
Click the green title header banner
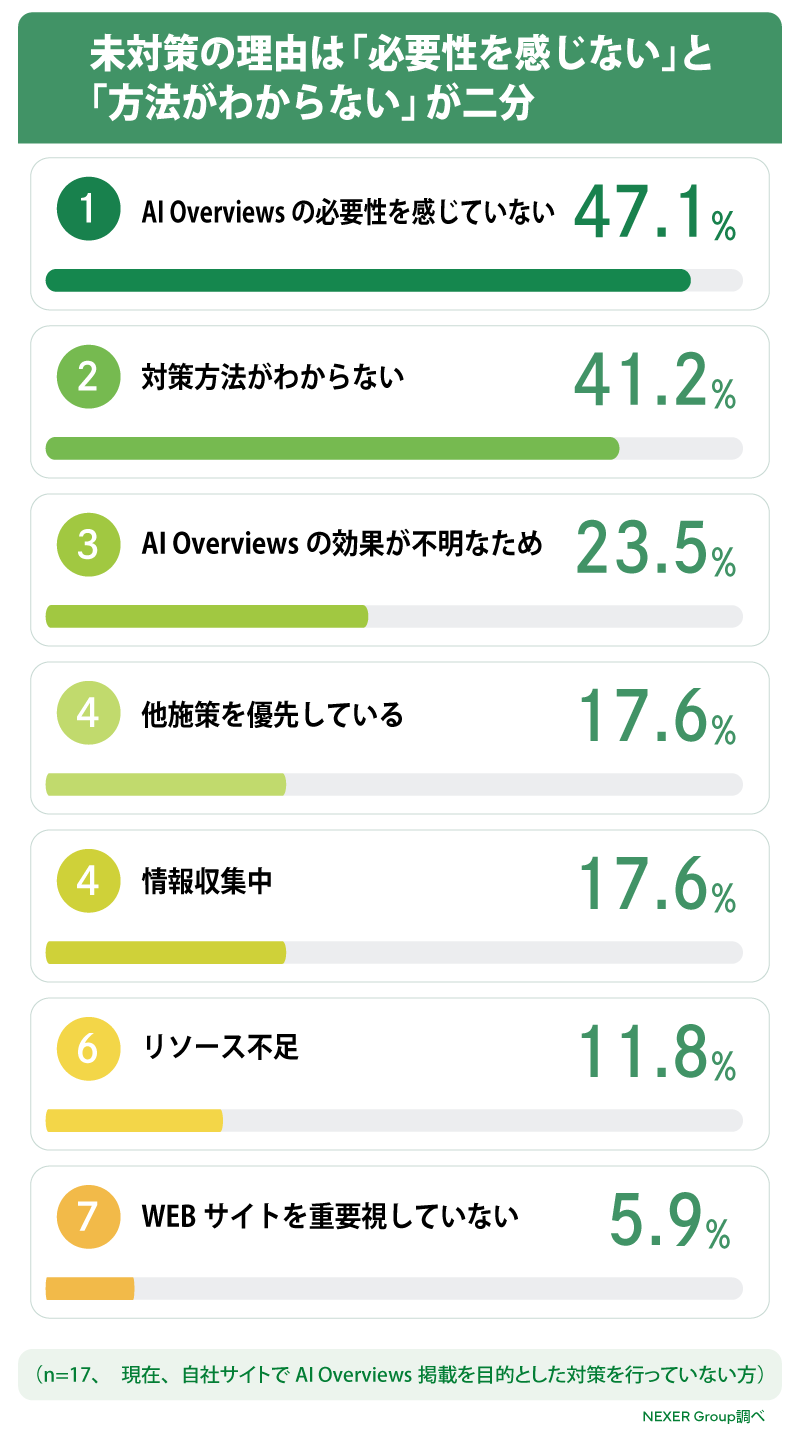click(x=400, y=78)
